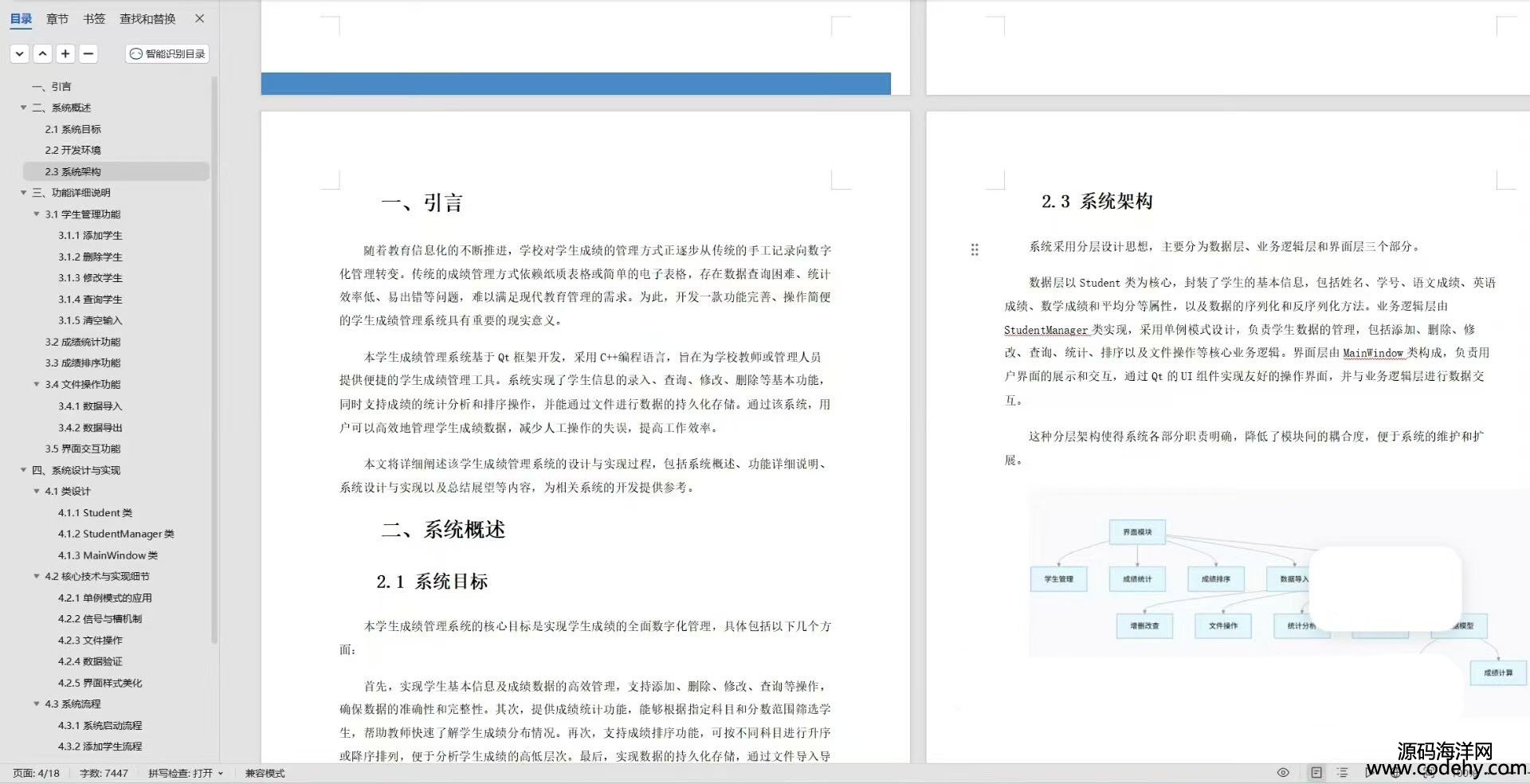Viewport: 1530px width, 784px height.
Task: Switch to outline view icon in status bar
Action: click(1343, 772)
